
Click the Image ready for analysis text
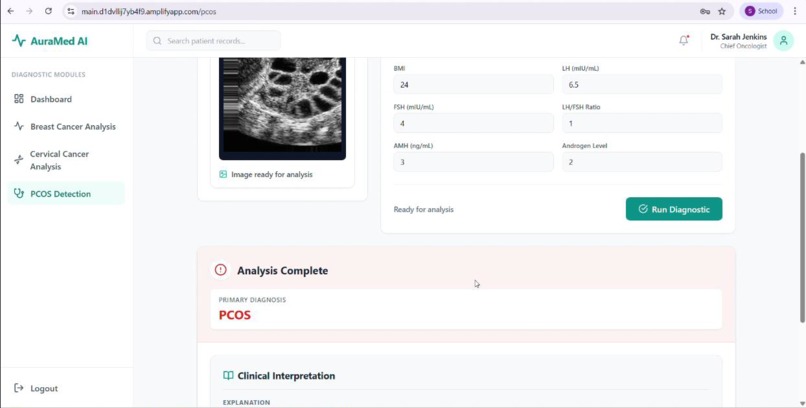click(272, 174)
